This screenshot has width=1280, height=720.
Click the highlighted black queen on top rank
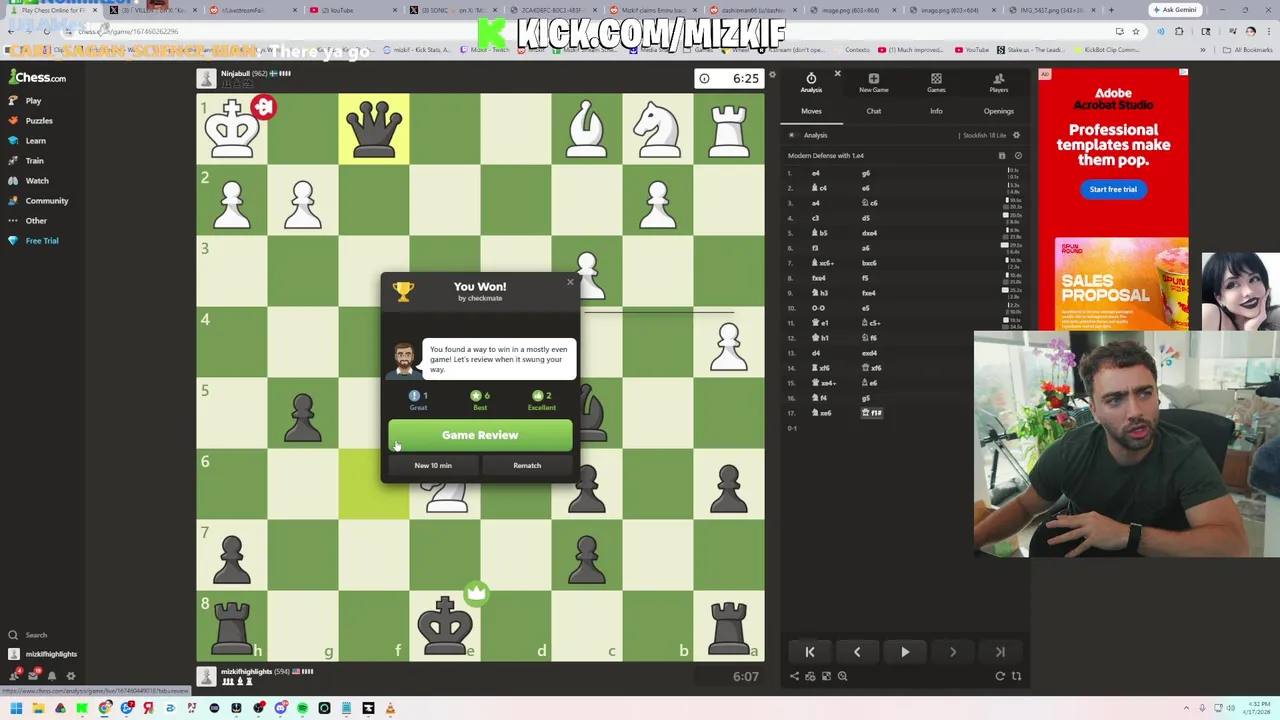pyautogui.click(x=374, y=128)
